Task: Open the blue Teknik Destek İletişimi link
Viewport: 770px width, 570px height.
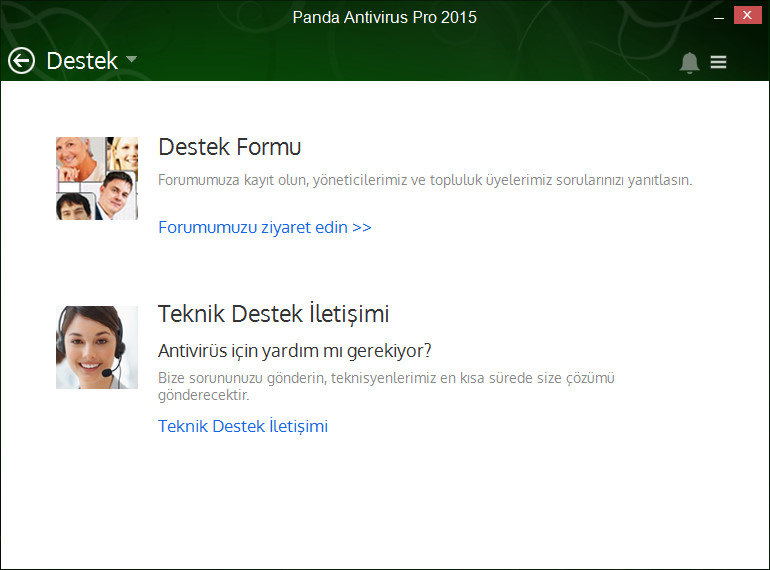Action: click(x=243, y=426)
